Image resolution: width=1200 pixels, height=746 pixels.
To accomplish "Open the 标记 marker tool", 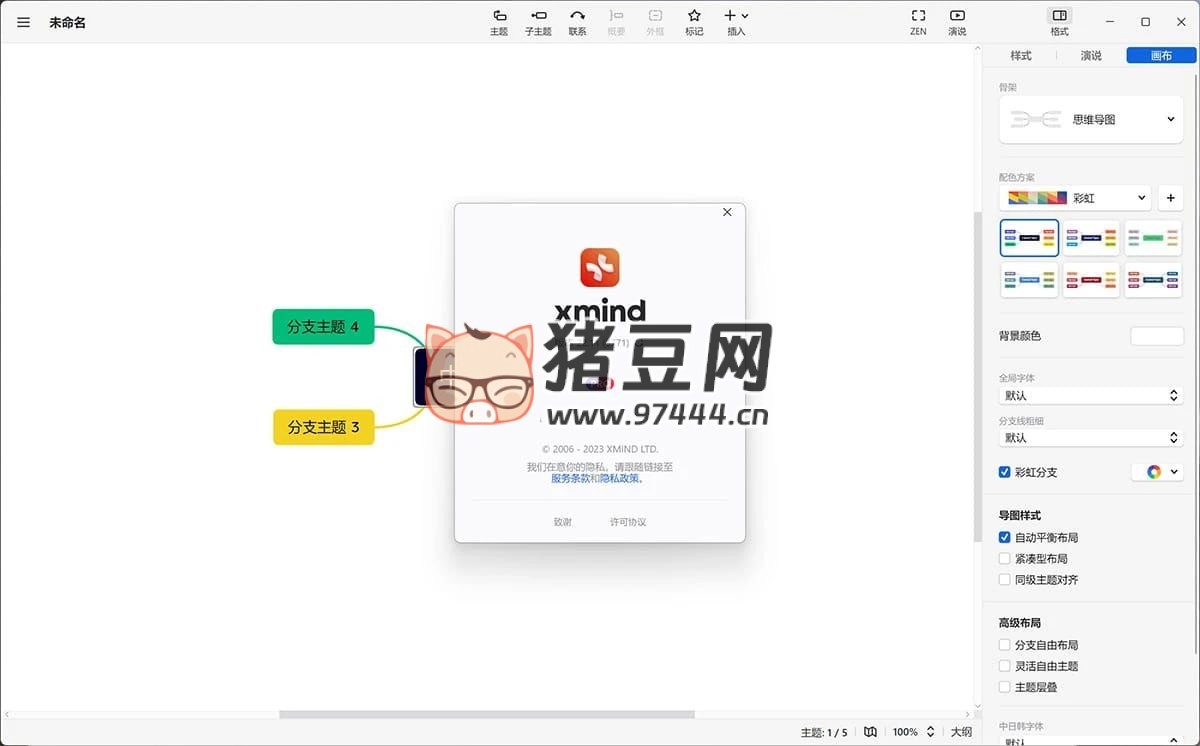I will [x=694, y=22].
